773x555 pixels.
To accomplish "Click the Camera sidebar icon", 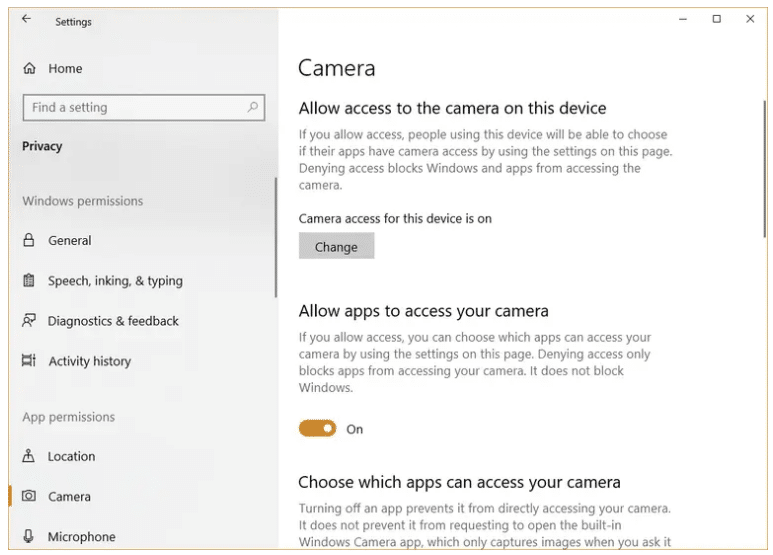I will coord(29,496).
